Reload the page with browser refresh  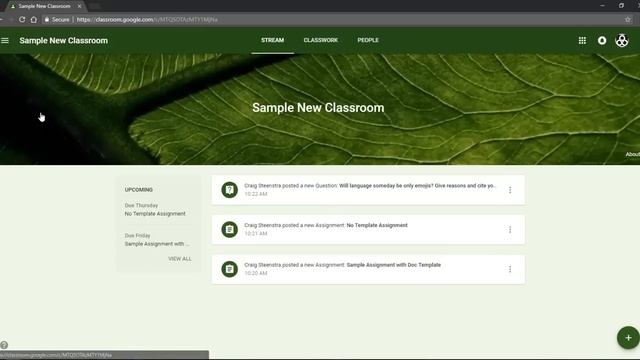[x=22, y=19]
